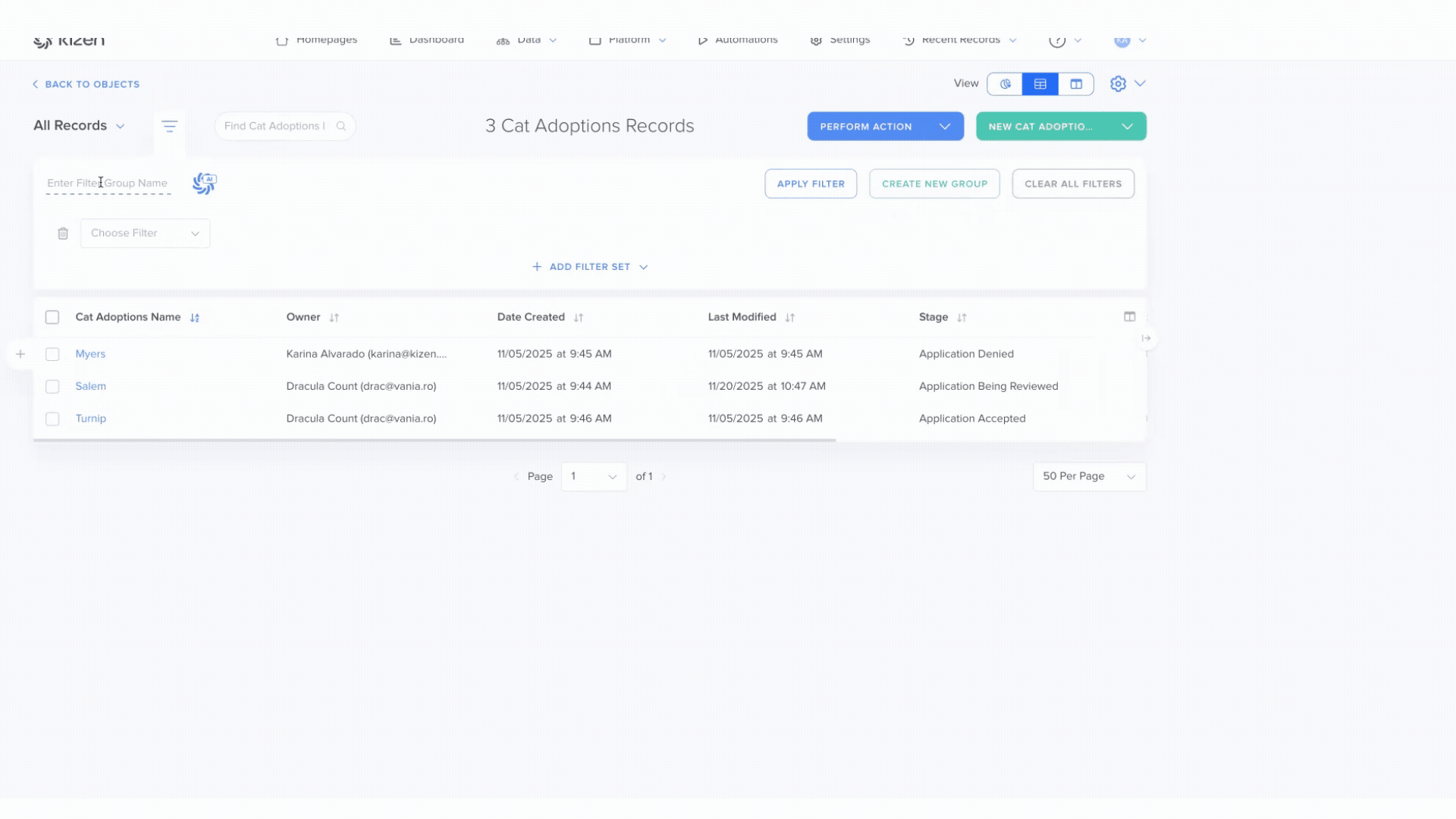The width and height of the screenshot is (1456, 819).
Task: Click the plus icon left of Myers row
Action: [x=20, y=354]
